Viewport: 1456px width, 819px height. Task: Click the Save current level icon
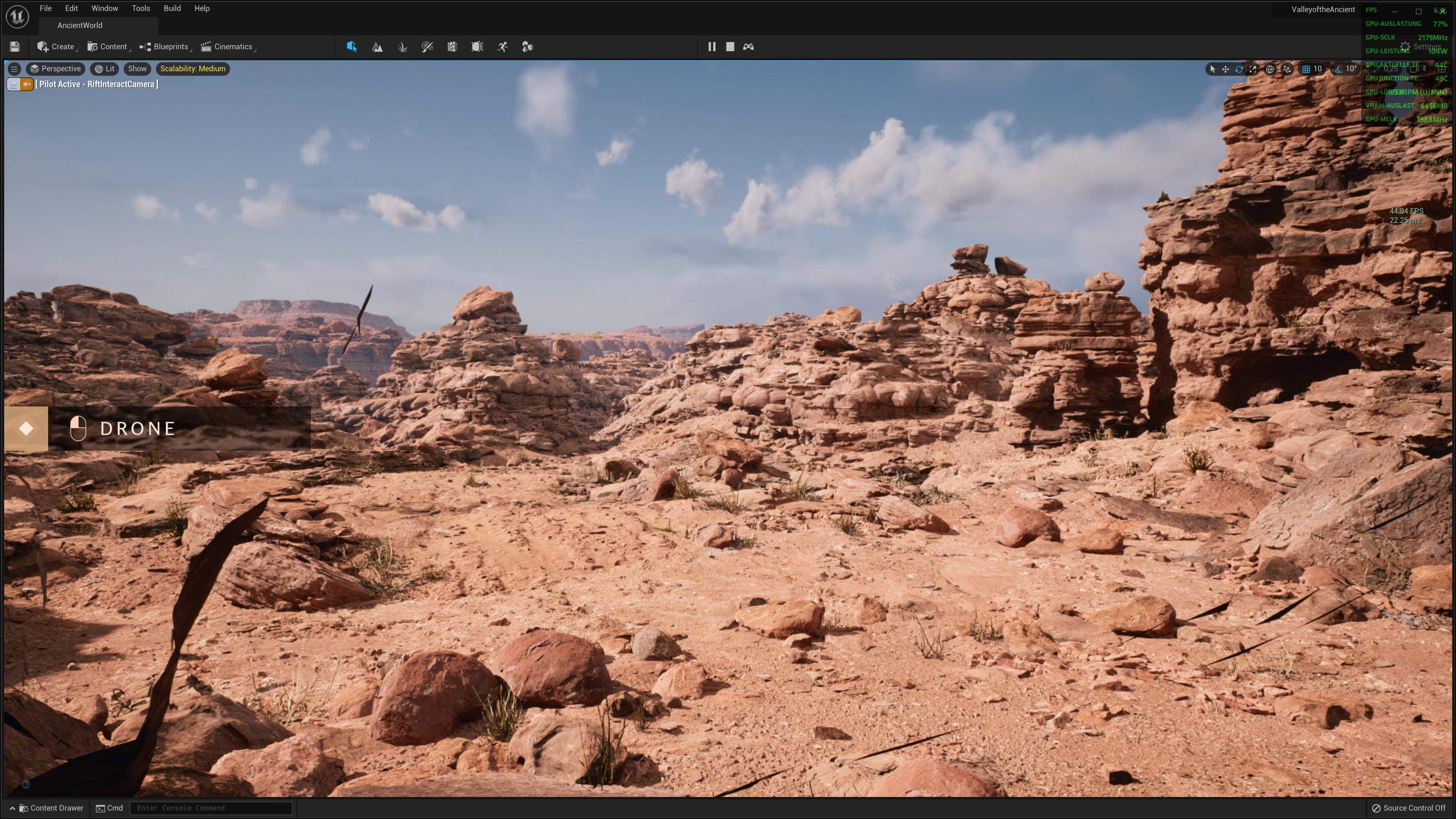pyautogui.click(x=15, y=47)
